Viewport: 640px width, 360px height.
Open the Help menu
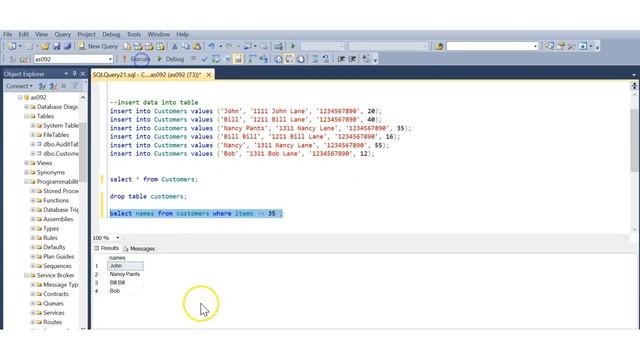[x=182, y=34]
